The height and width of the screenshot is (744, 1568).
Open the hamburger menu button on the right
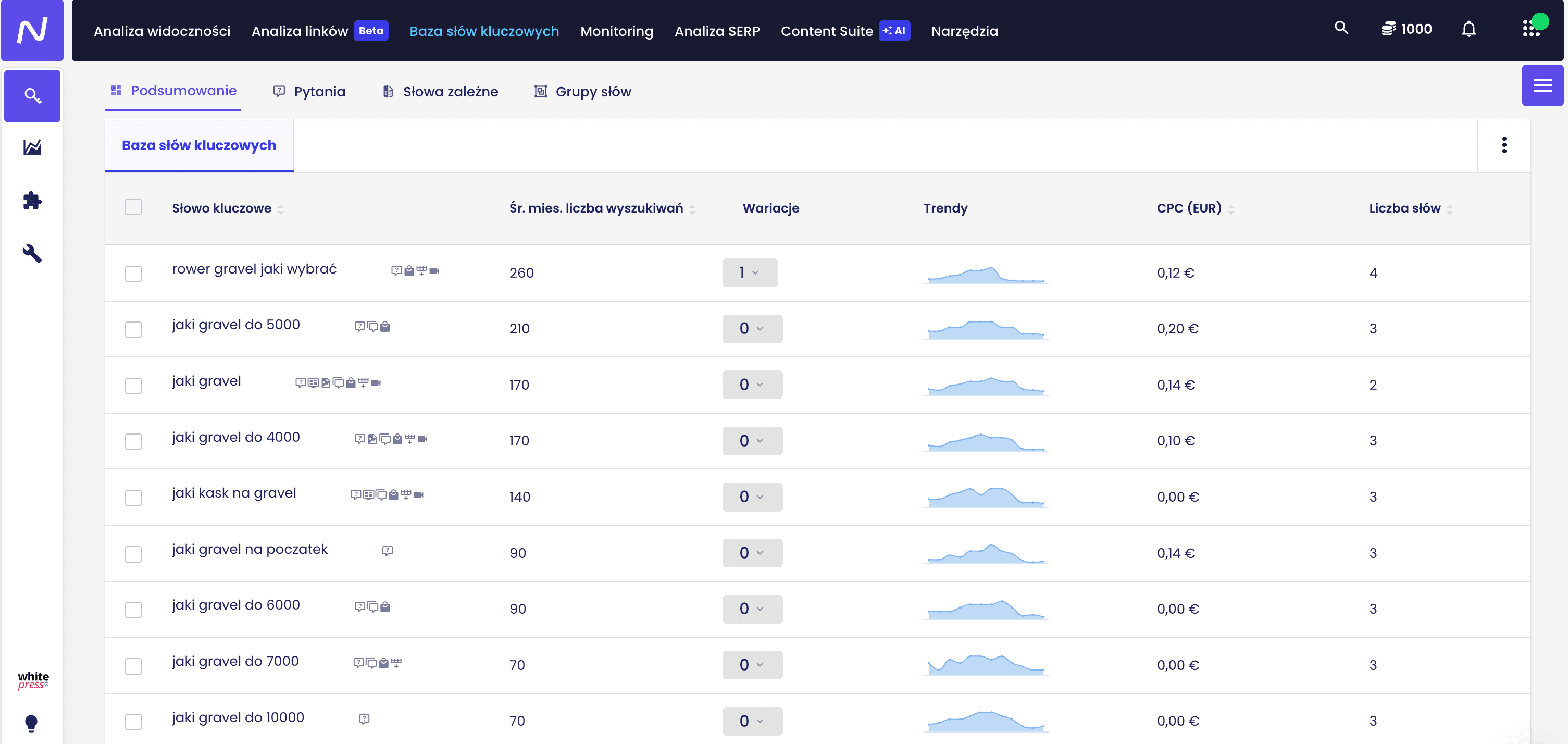click(1542, 85)
